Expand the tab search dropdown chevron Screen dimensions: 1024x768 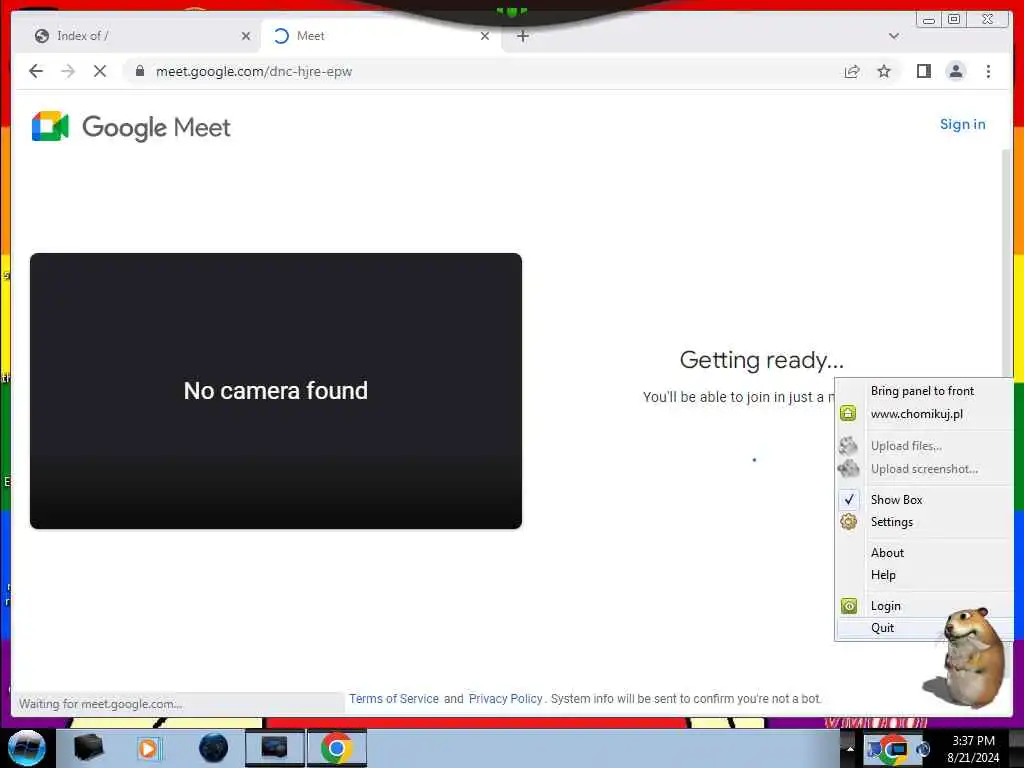pos(893,36)
